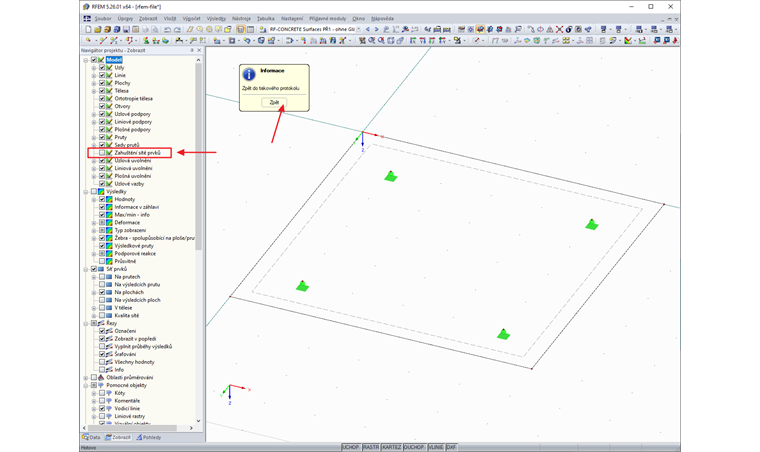Toggle the Kvalita sítě checkbox
This screenshot has width=760, height=452.
pos(102,315)
